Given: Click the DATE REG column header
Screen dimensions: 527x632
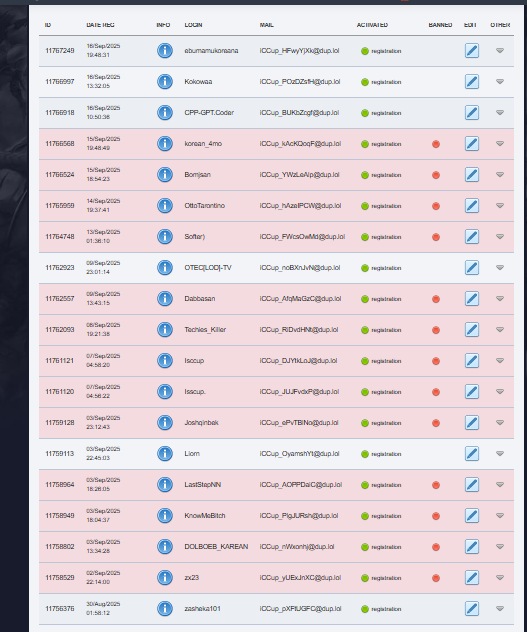Looking at the screenshot, I should point(100,25).
